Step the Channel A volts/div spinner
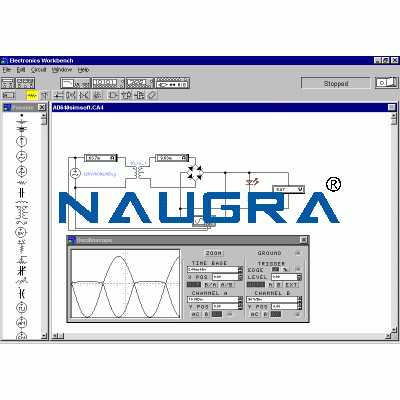The width and height of the screenshot is (400, 400). coord(240,299)
